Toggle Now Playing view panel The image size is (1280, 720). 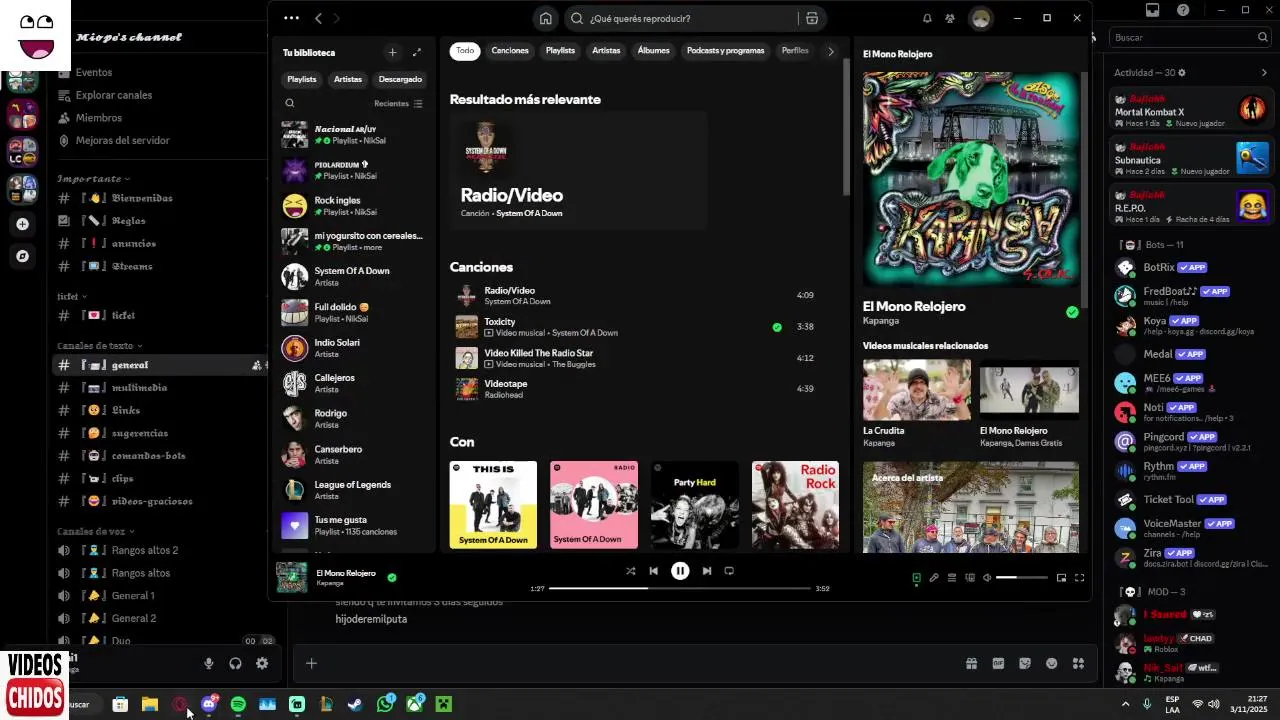pos(916,577)
